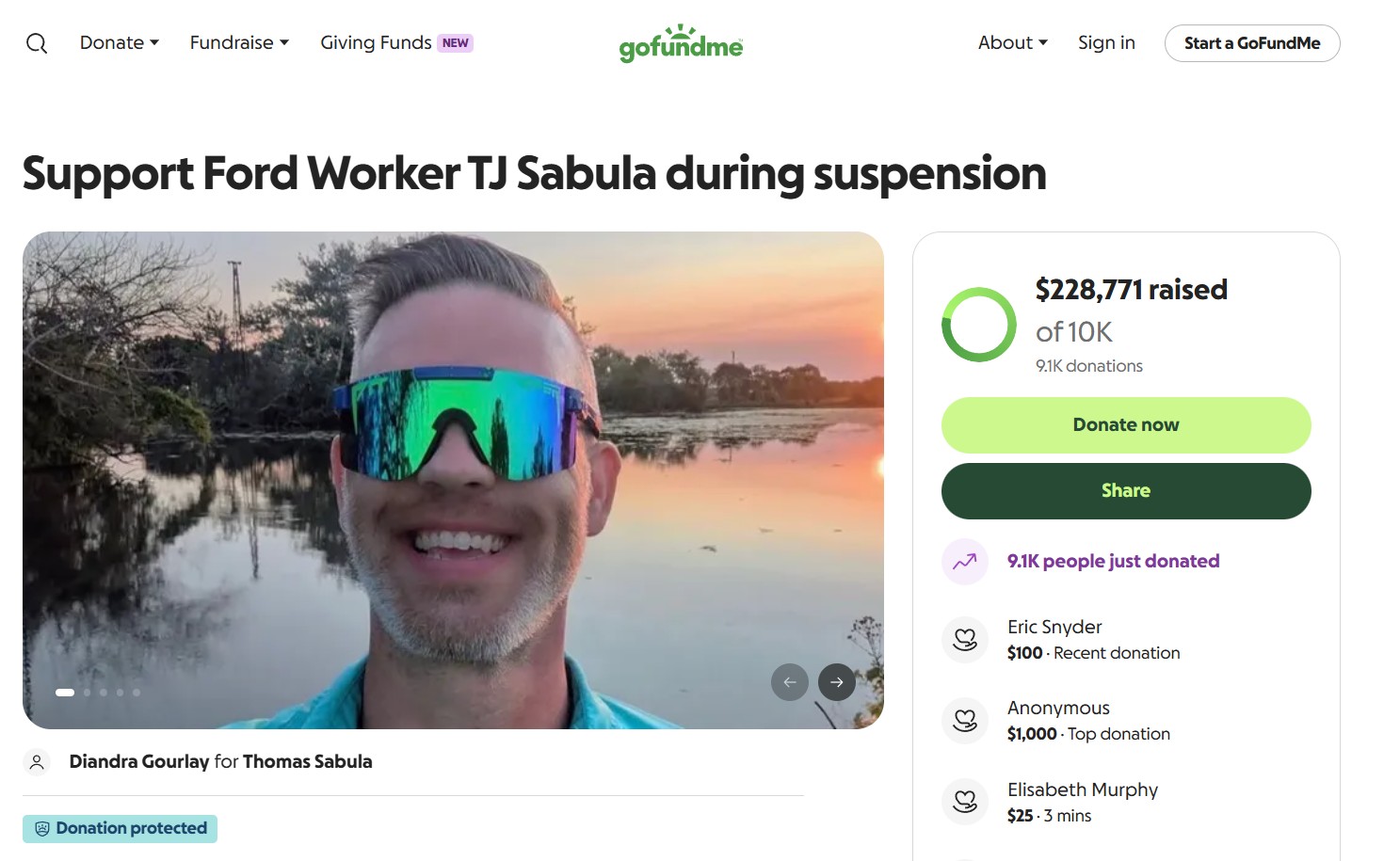Click the dark green Share button

1126,491
